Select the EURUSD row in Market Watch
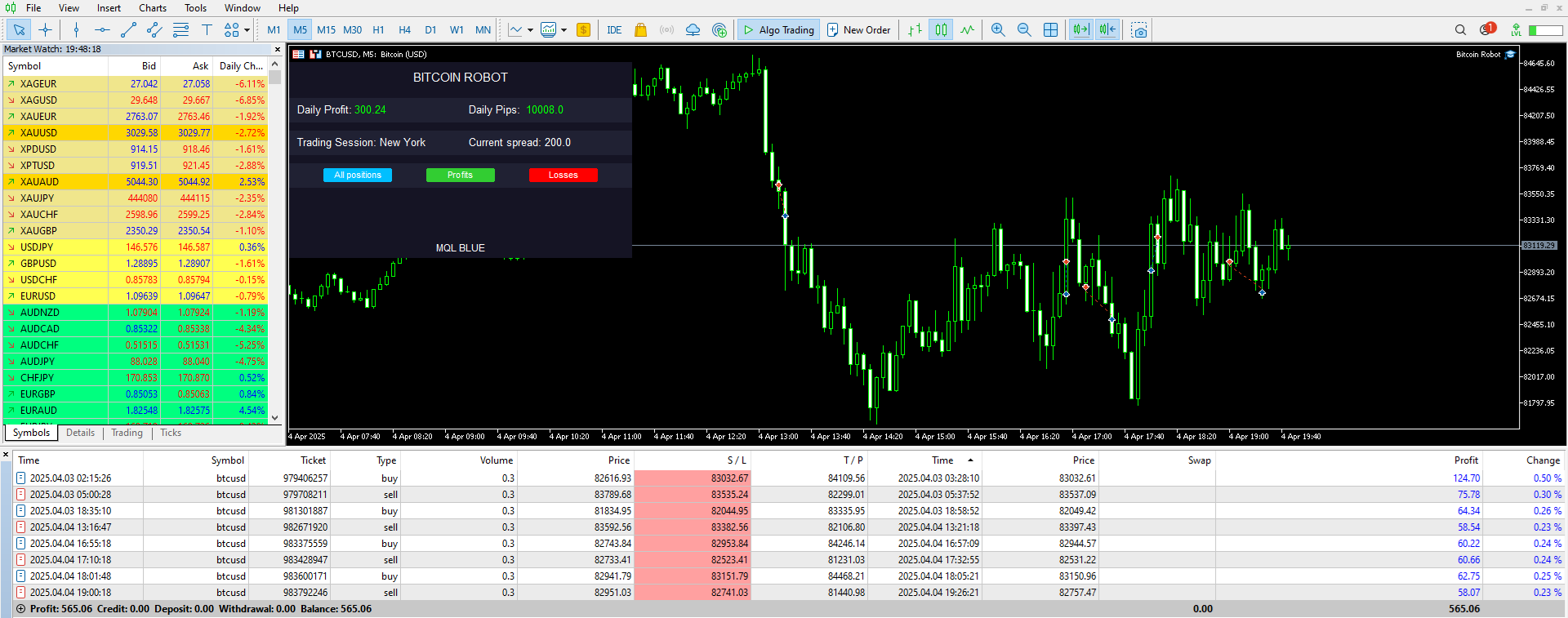 point(136,296)
